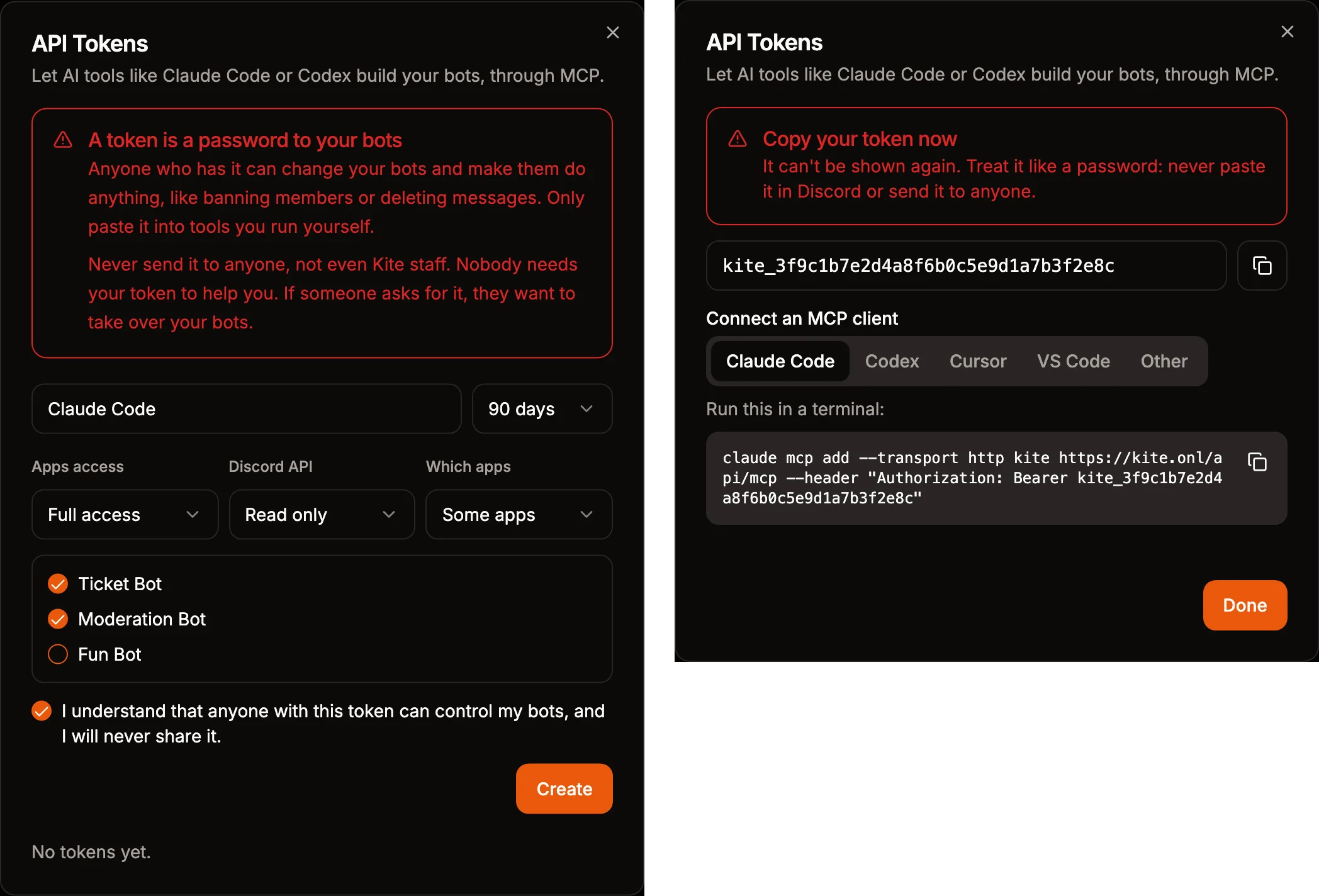Click the 'Apps access' label
1319x896 pixels.
click(x=77, y=466)
